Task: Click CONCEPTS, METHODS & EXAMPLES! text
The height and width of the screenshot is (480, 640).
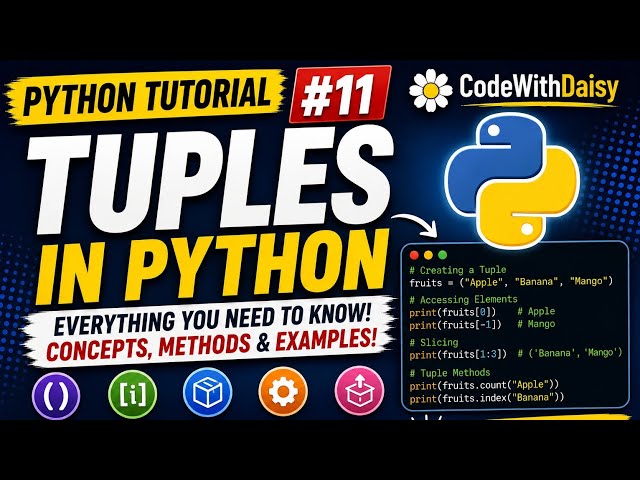Action: click(x=211, y=346)
